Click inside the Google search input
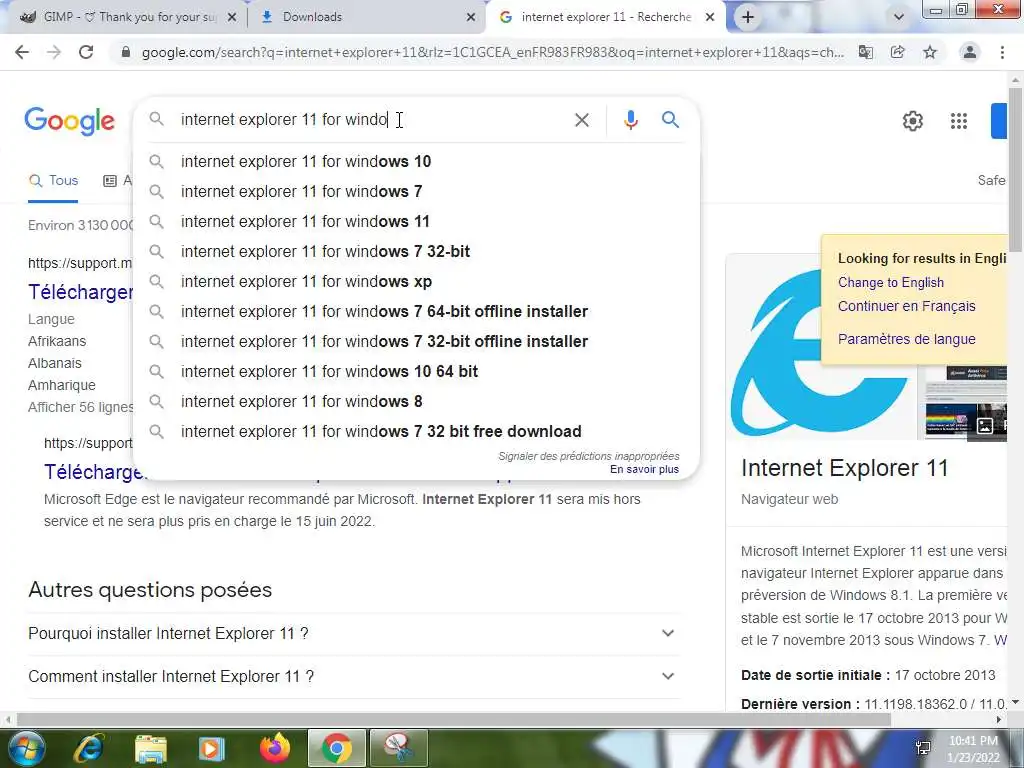Screen dimensions: 1024x768 click(372, 120)
